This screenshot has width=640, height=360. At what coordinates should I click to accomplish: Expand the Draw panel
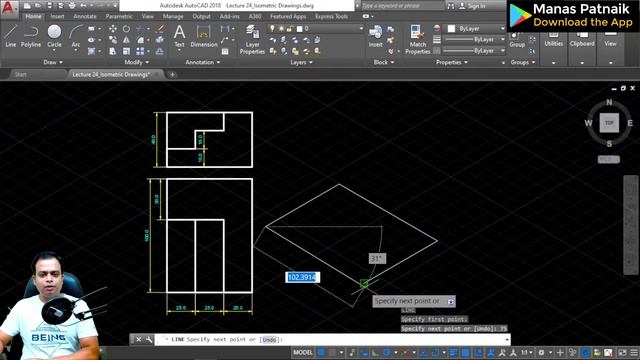[x=53, y=62]
